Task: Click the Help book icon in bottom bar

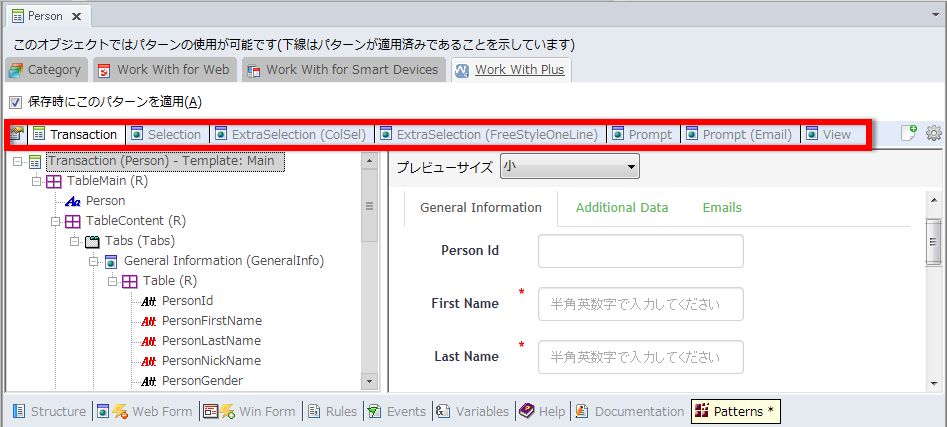Action: (526, 411)
